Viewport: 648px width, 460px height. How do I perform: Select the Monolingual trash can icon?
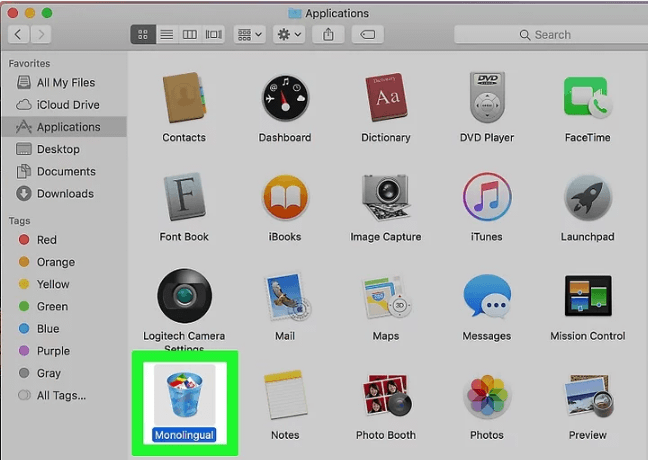click(x=184, y=394)
